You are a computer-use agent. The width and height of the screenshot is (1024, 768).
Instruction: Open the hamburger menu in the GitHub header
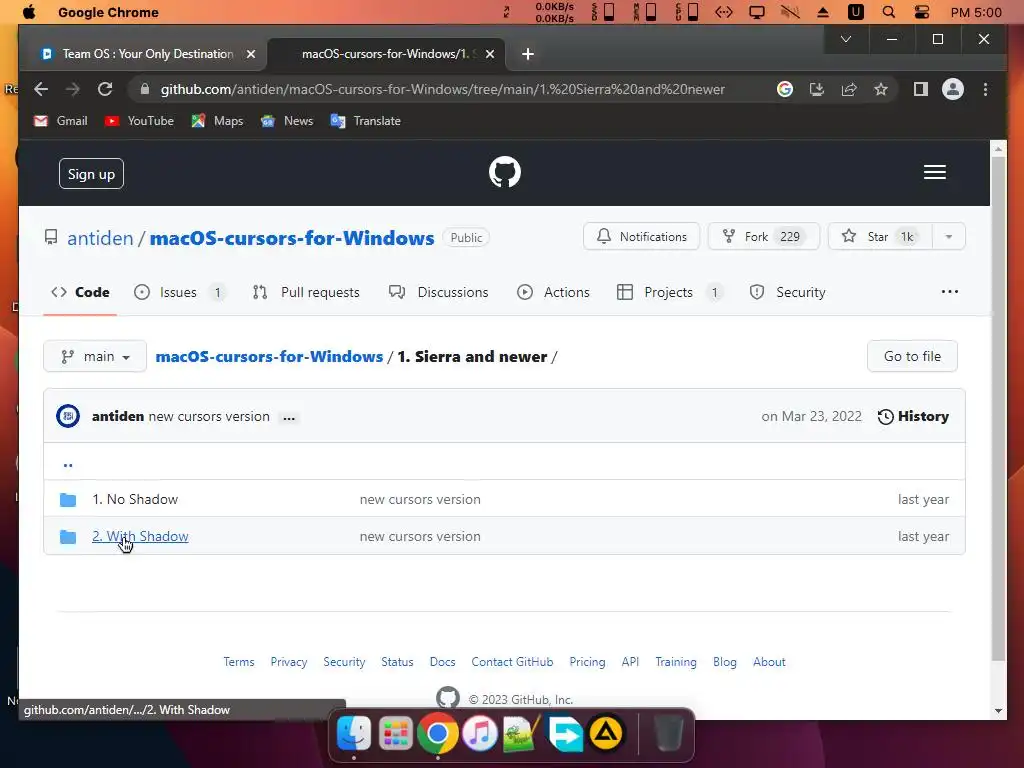click(935, 172)
